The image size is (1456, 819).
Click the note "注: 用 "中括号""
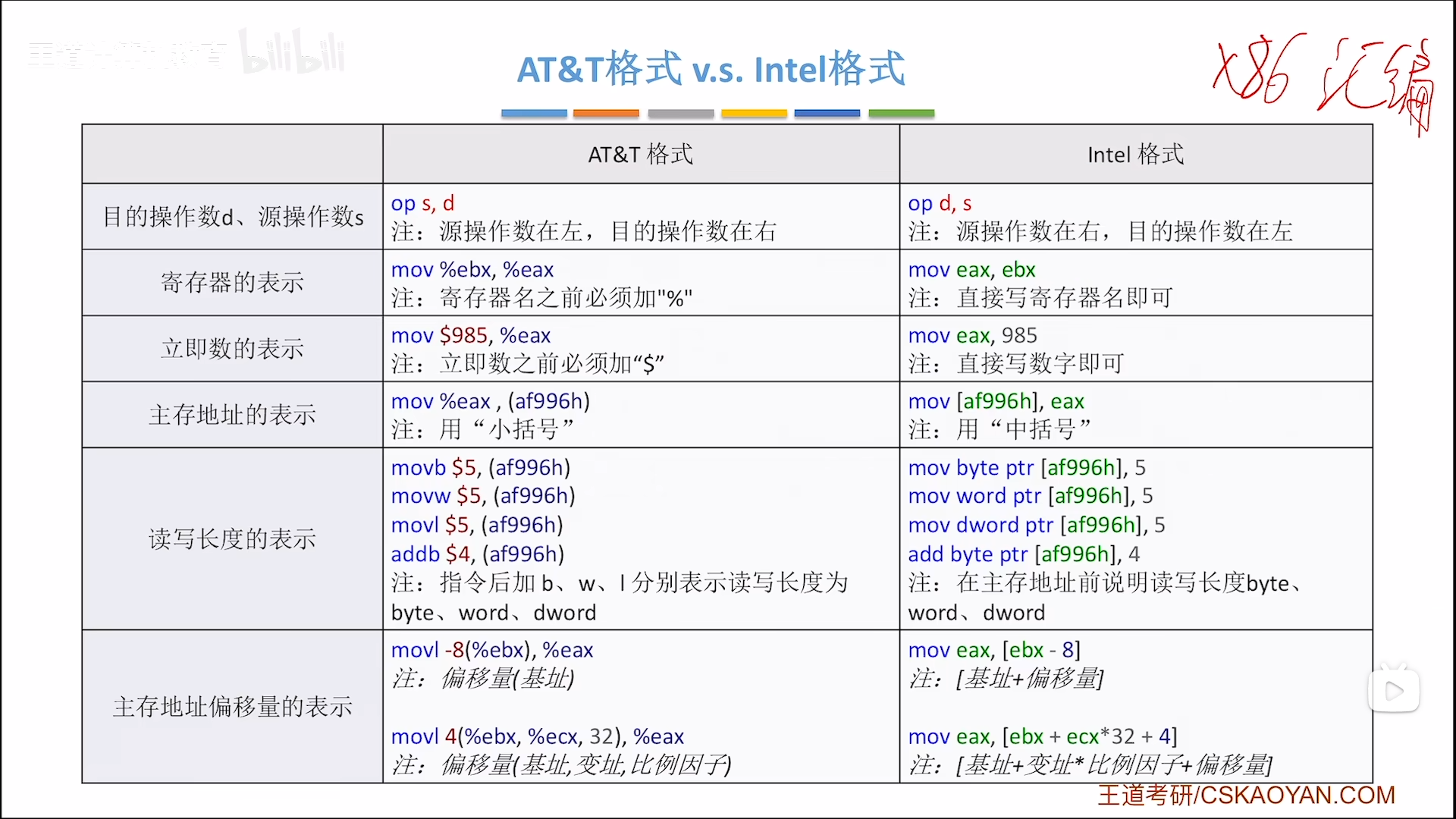point(999,430)
